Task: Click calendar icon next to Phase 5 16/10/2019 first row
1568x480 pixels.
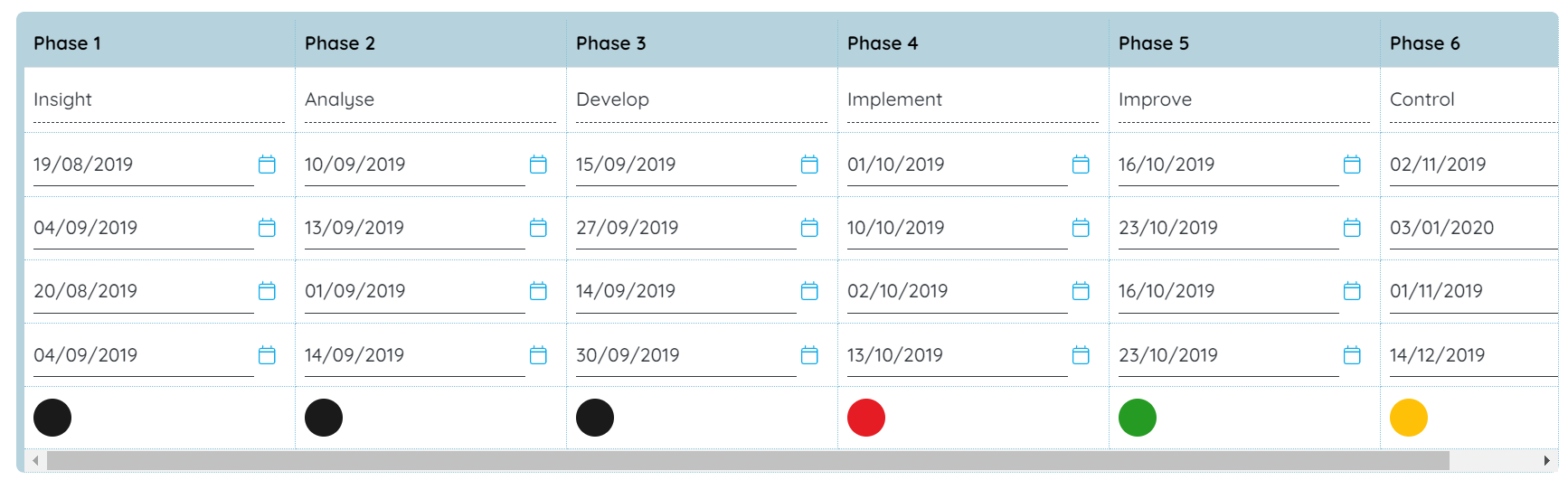Action: pyautogui.click(x=1352, y=165)
